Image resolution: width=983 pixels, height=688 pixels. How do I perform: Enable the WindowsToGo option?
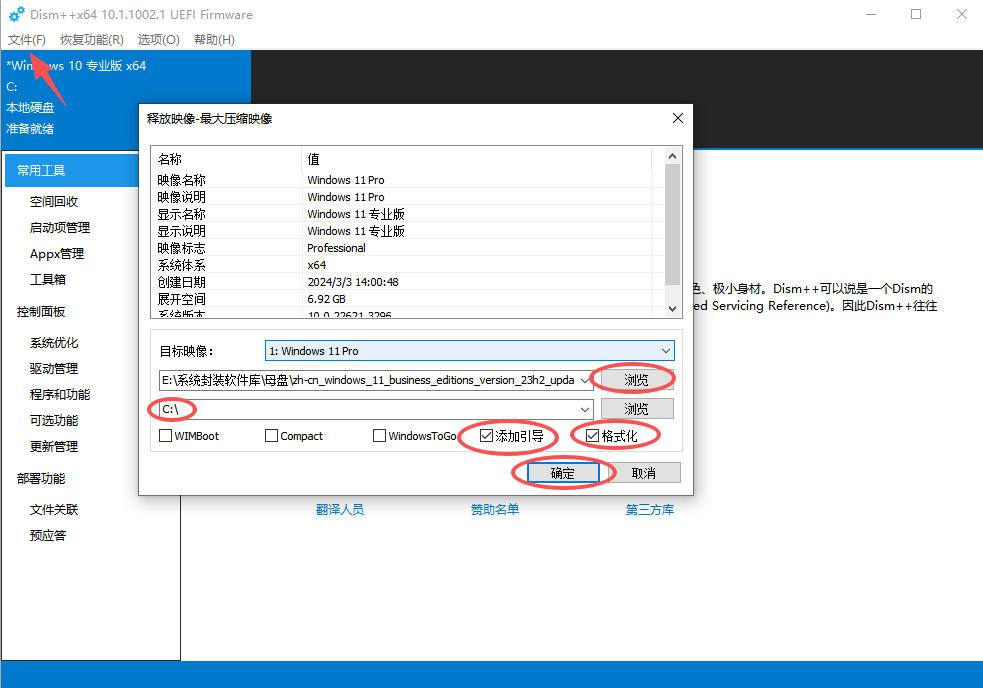(379, 436)
